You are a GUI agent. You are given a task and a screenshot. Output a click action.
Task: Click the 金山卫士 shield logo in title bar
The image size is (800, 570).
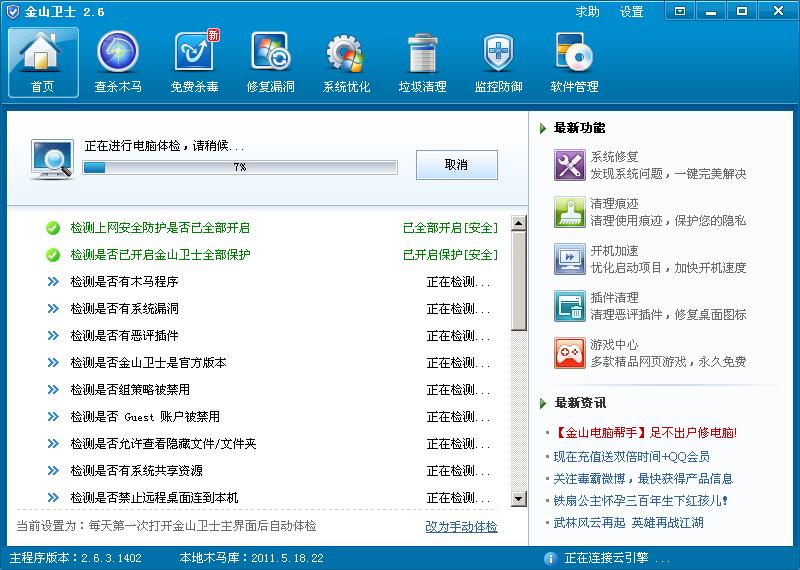(12, 11)
